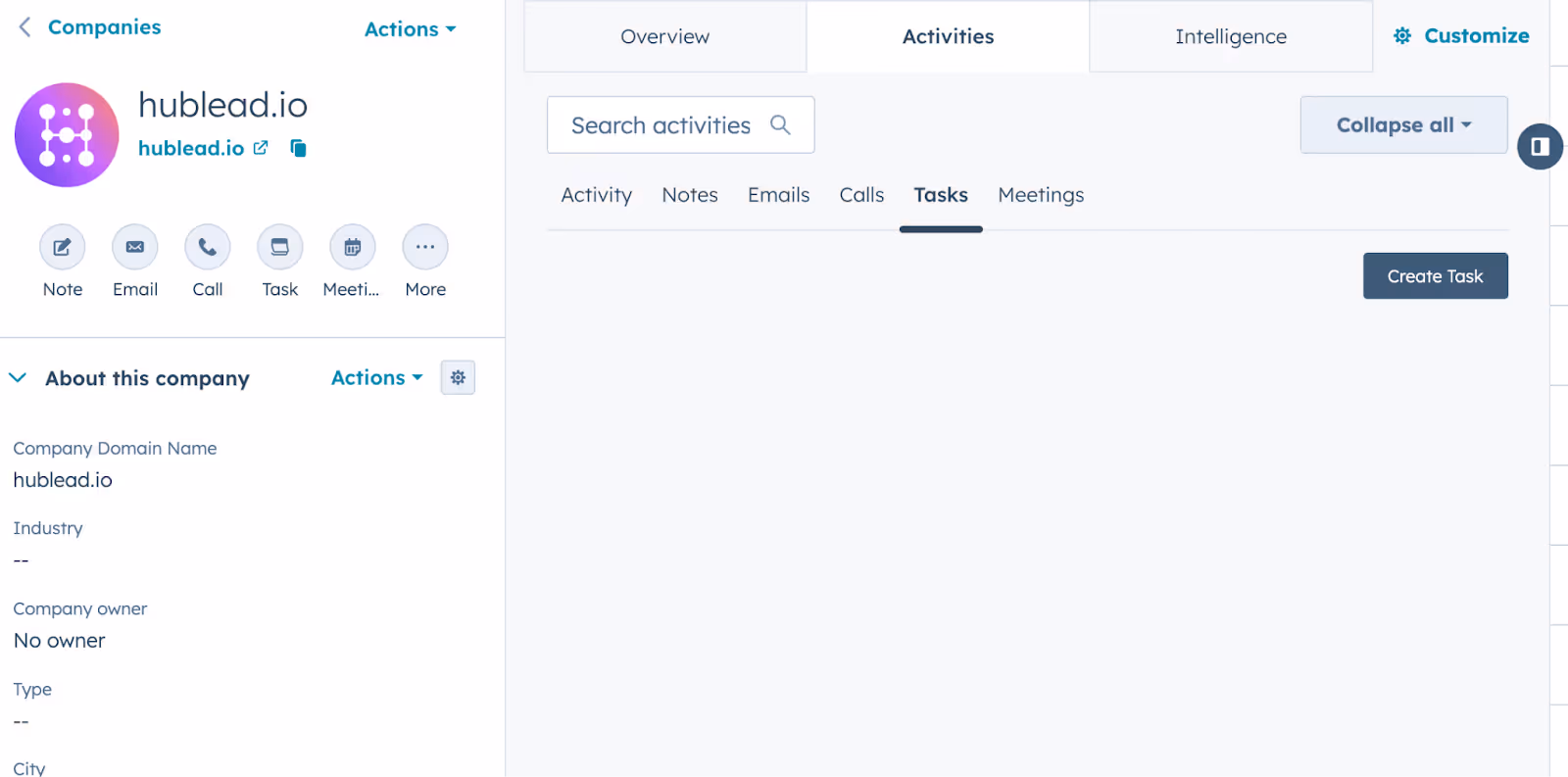The image size is (1568, 777).
Task: Switch to the Intelligence tab
Action: 1231,36
